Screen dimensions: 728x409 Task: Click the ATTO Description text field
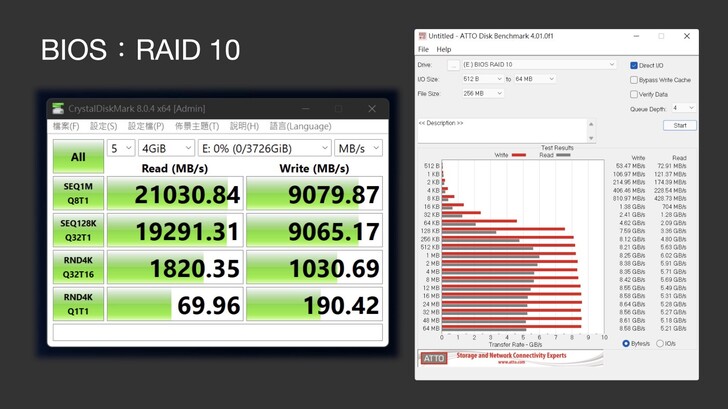point(502,130)
